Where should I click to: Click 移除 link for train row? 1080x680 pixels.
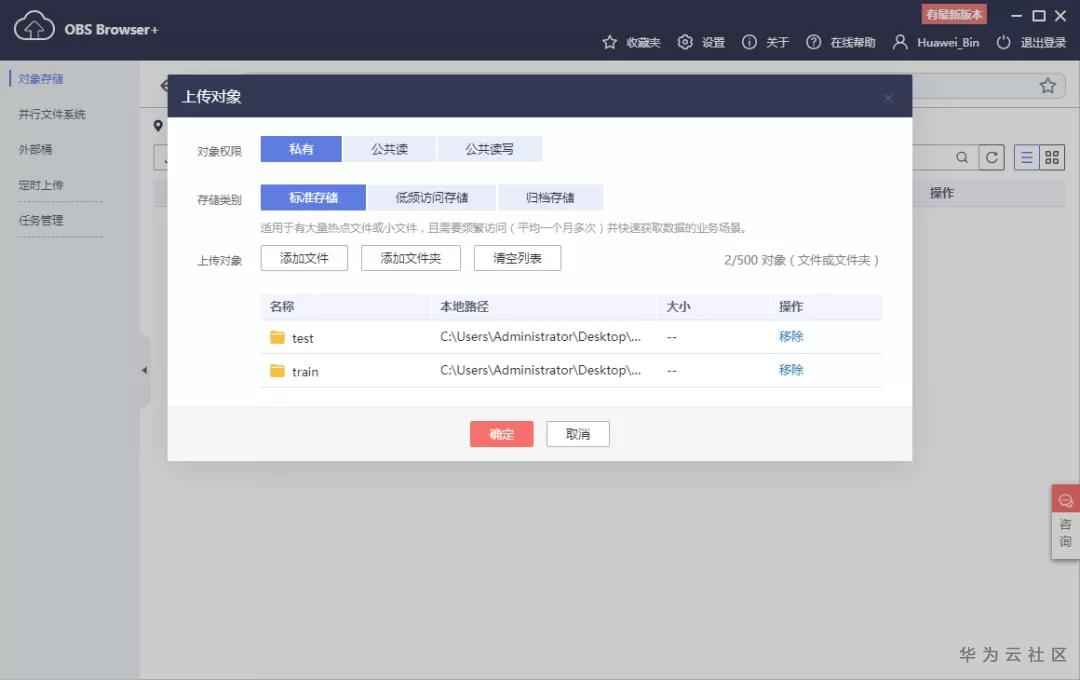pos(791,370)
